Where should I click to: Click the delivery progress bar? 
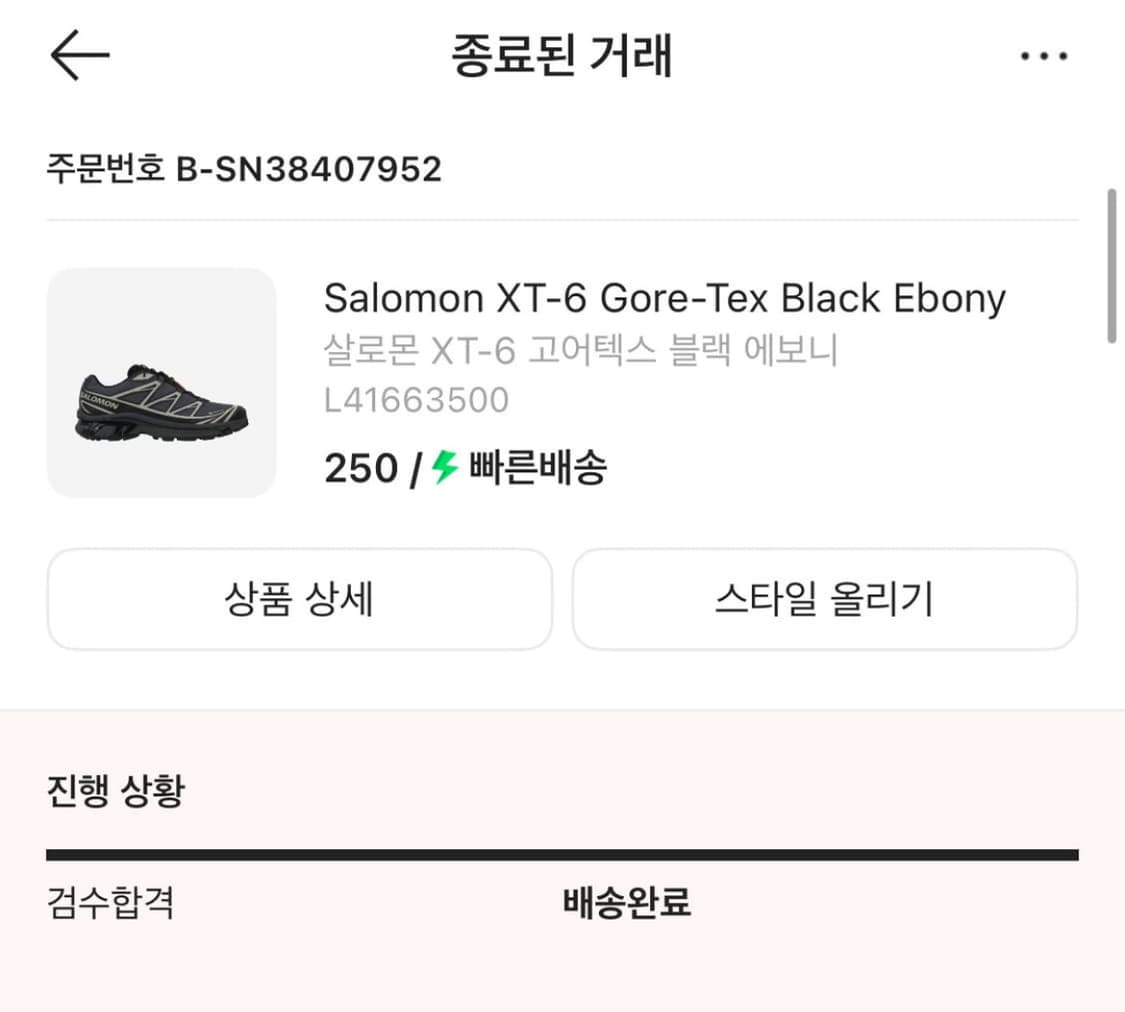point(562,853)
